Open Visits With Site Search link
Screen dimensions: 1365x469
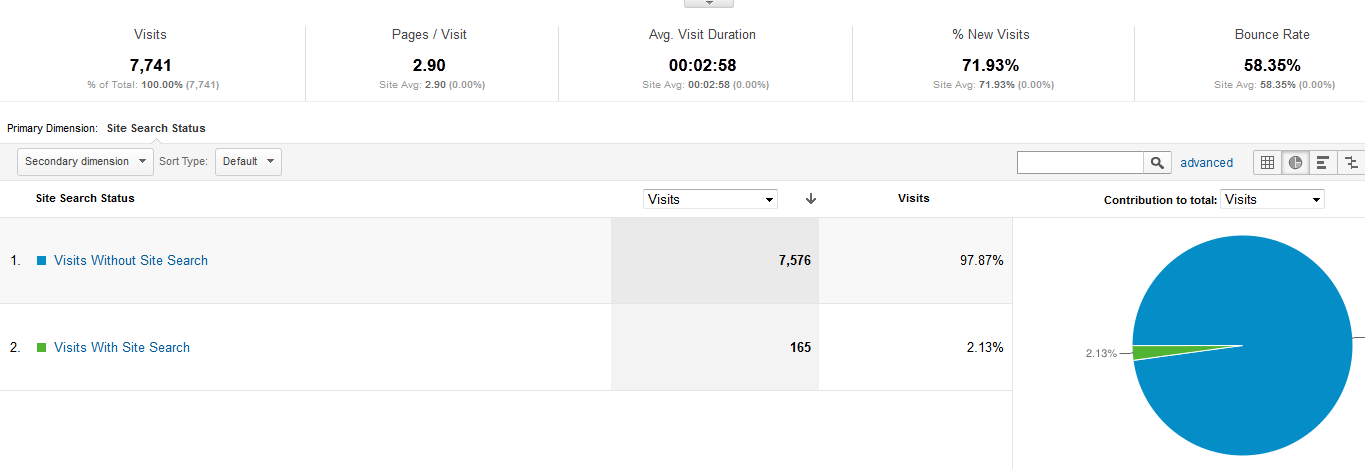[x=122, y=347]
